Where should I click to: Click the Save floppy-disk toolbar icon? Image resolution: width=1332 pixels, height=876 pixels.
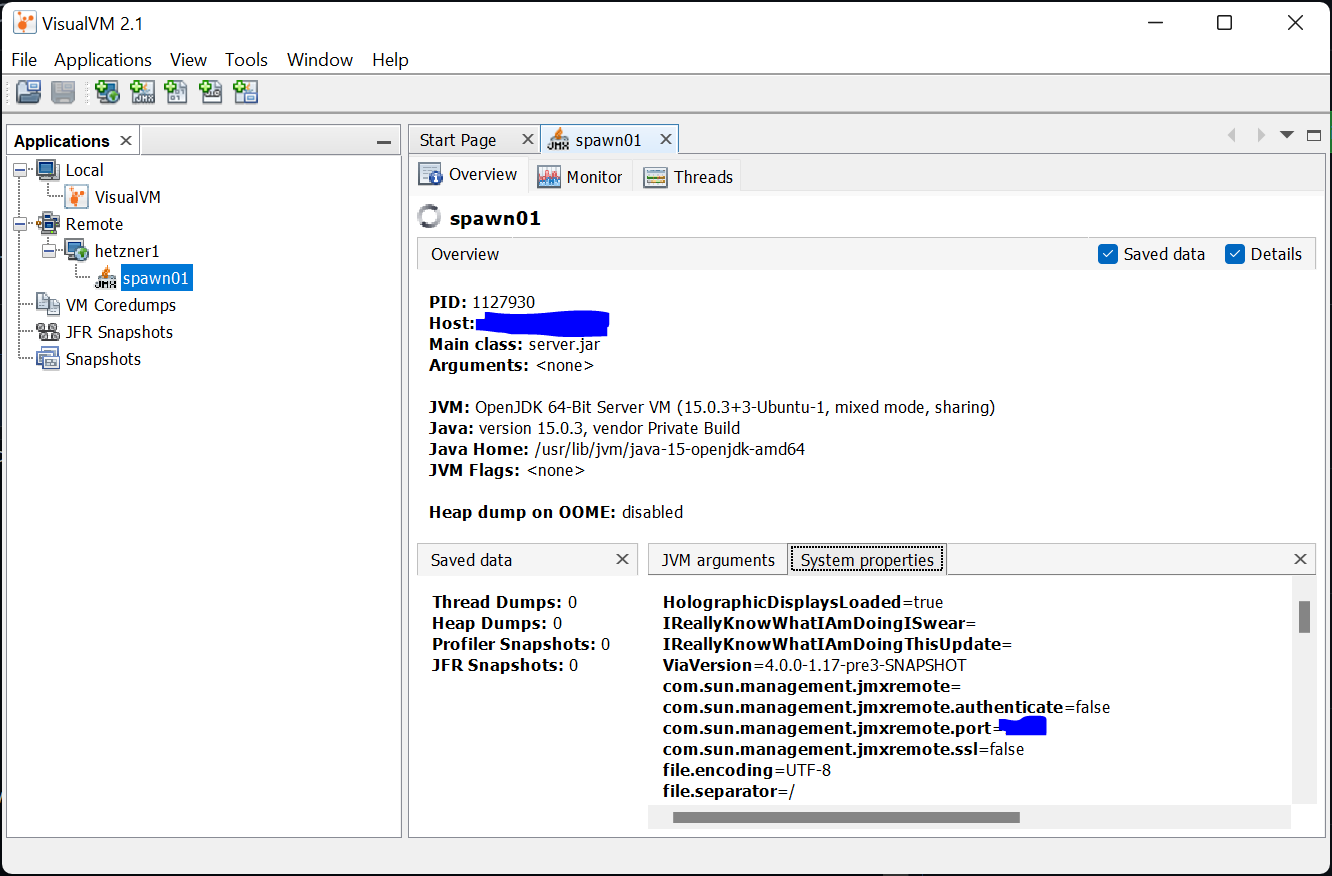coord(63,93)
